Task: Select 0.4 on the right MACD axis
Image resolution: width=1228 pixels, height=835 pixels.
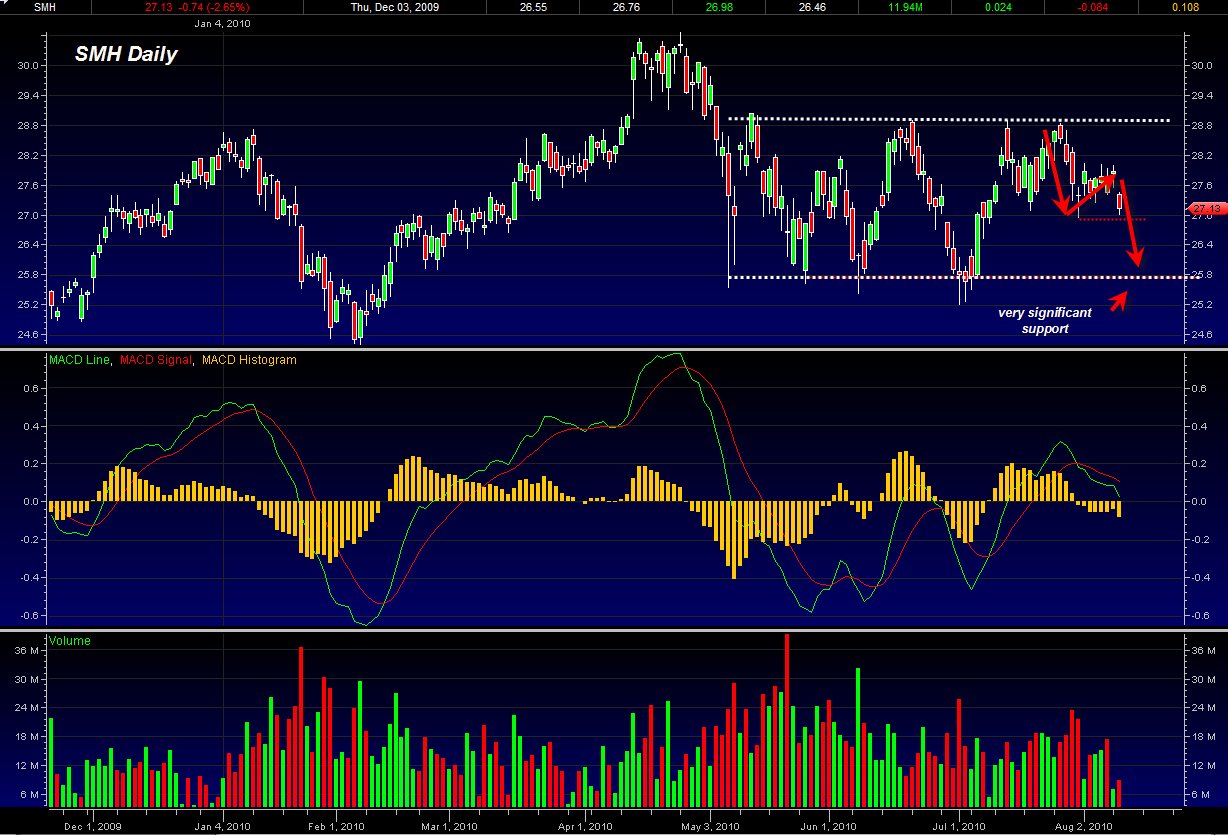Action: click(x=1198, y=426)
